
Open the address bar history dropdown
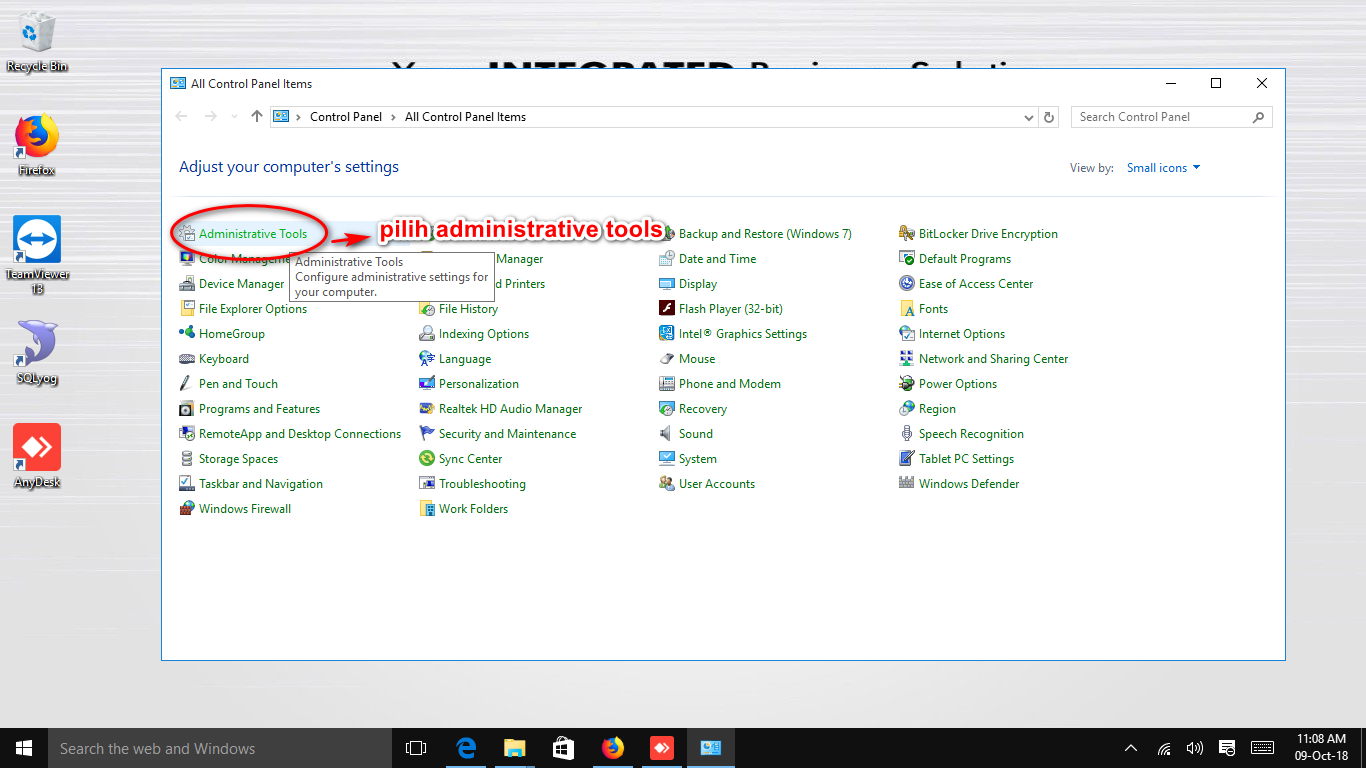[x=1029, y=117]
